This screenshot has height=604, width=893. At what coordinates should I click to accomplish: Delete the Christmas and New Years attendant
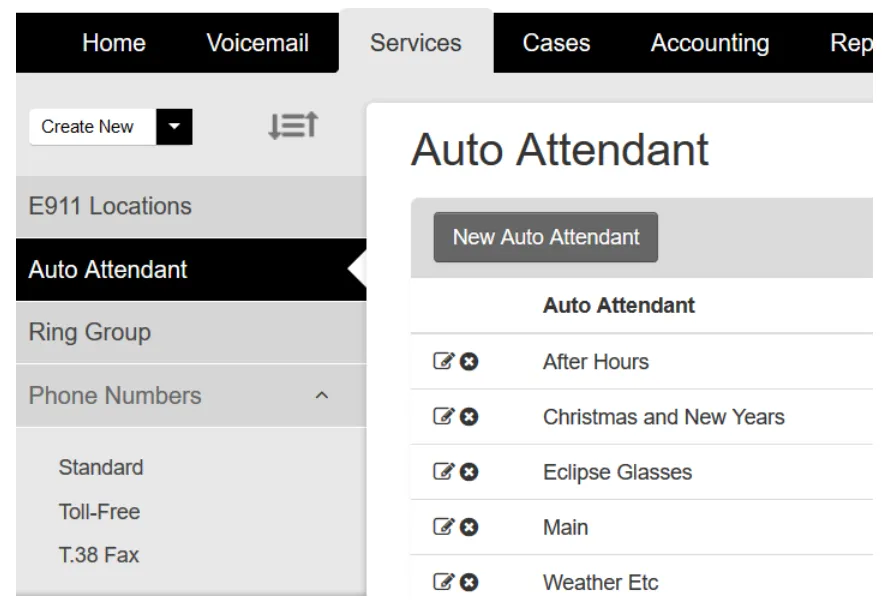(470, 417)
